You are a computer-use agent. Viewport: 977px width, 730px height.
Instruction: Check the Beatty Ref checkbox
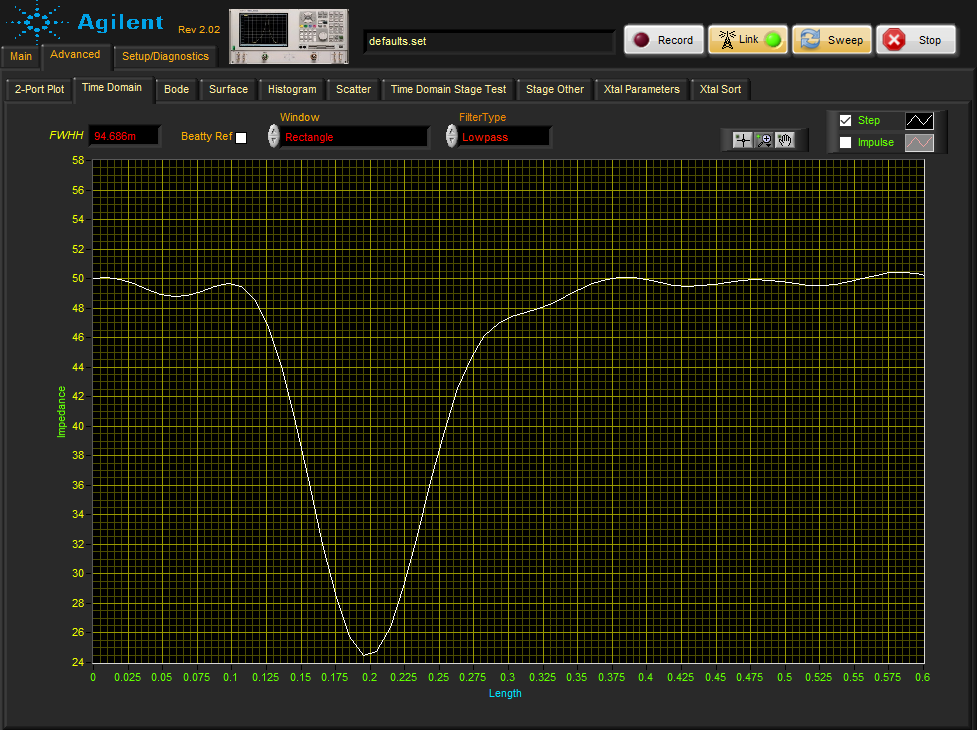coord(241,138)
